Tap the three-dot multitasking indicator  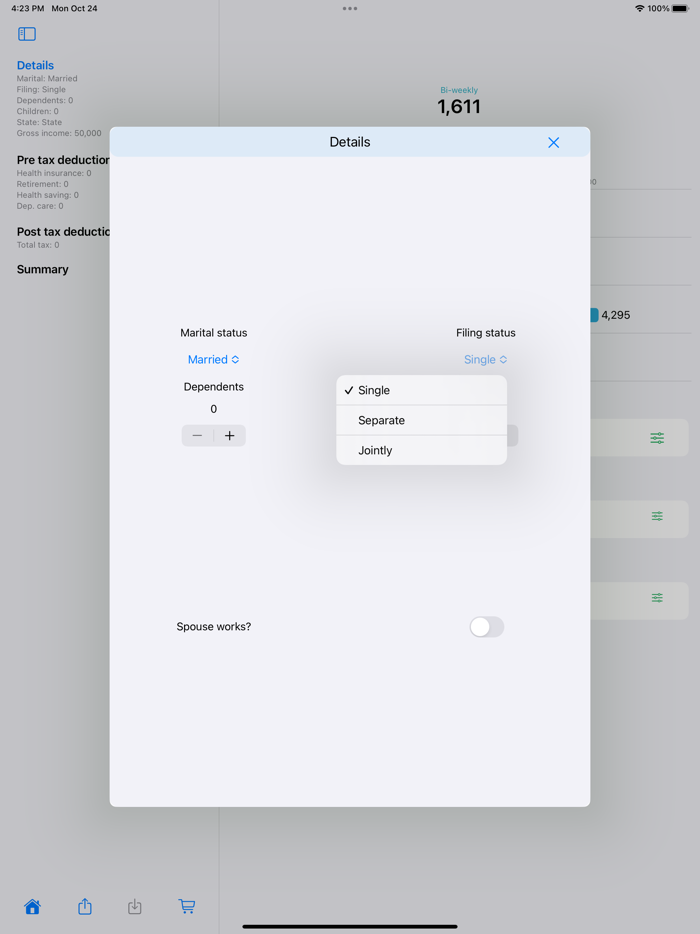[350, 8]
